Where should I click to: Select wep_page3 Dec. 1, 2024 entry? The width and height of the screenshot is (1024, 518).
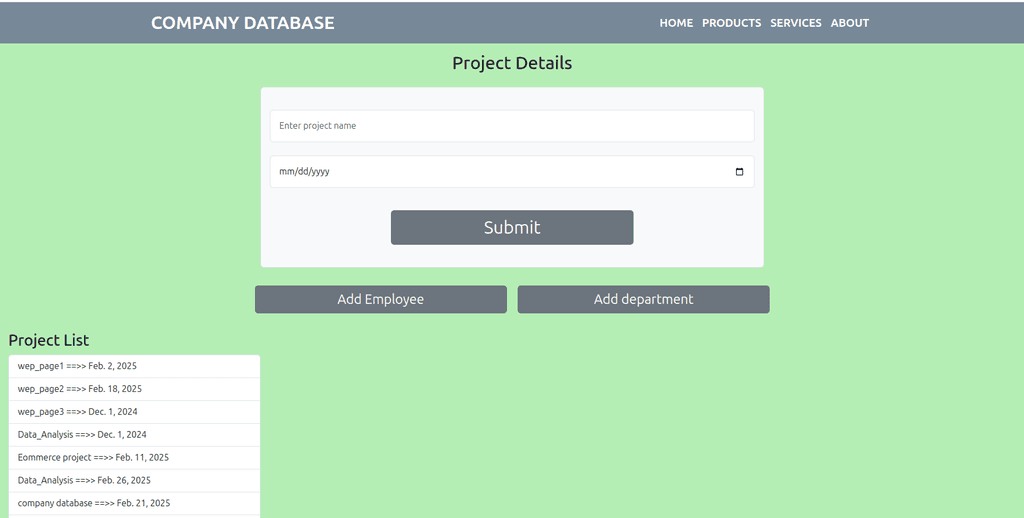pyautogui.click(x=135, y=412)
